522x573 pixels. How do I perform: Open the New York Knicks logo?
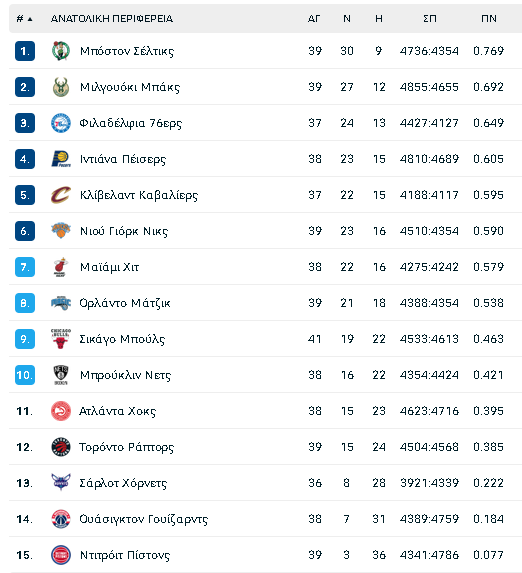[x=61, y=231]
